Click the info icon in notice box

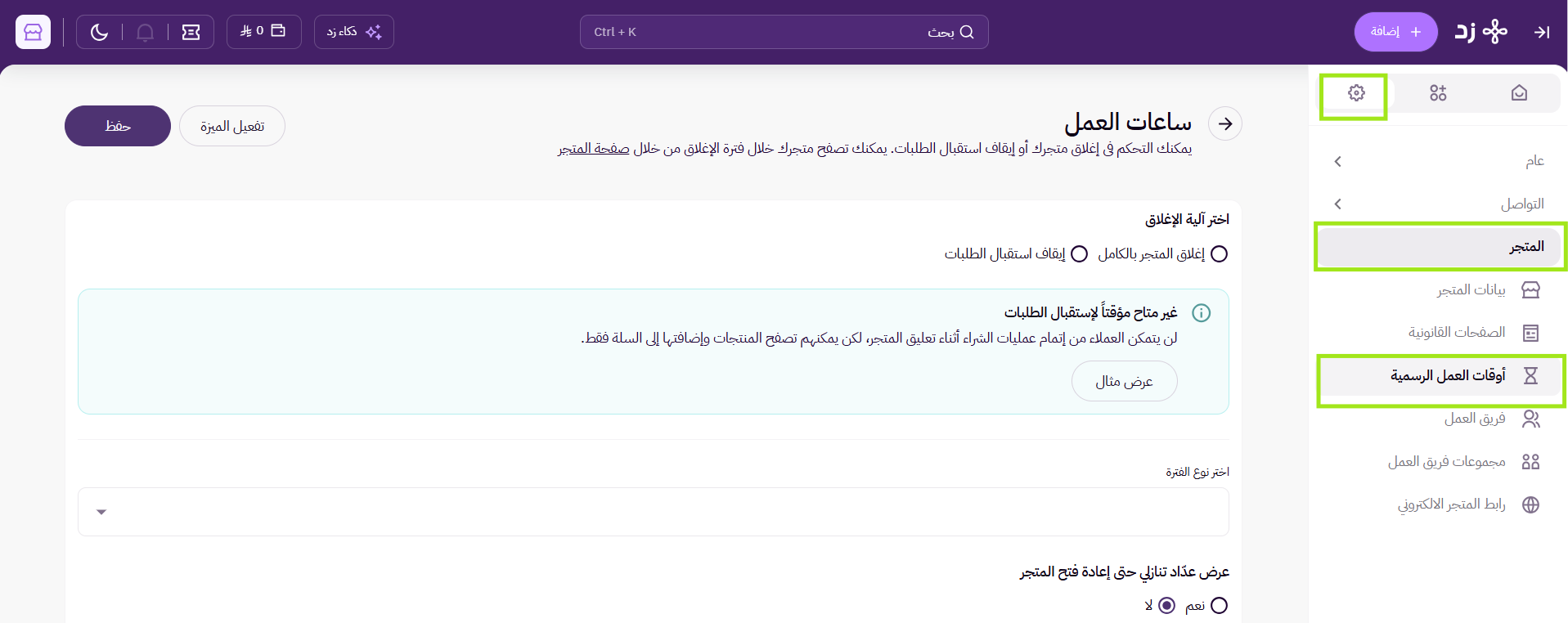(x=1201, y=312)
